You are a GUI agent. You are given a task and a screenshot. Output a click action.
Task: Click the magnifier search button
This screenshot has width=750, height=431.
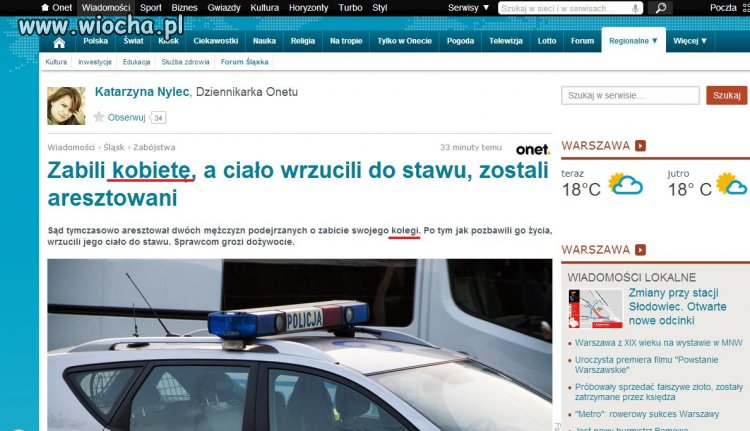click(x=661, y=8)
